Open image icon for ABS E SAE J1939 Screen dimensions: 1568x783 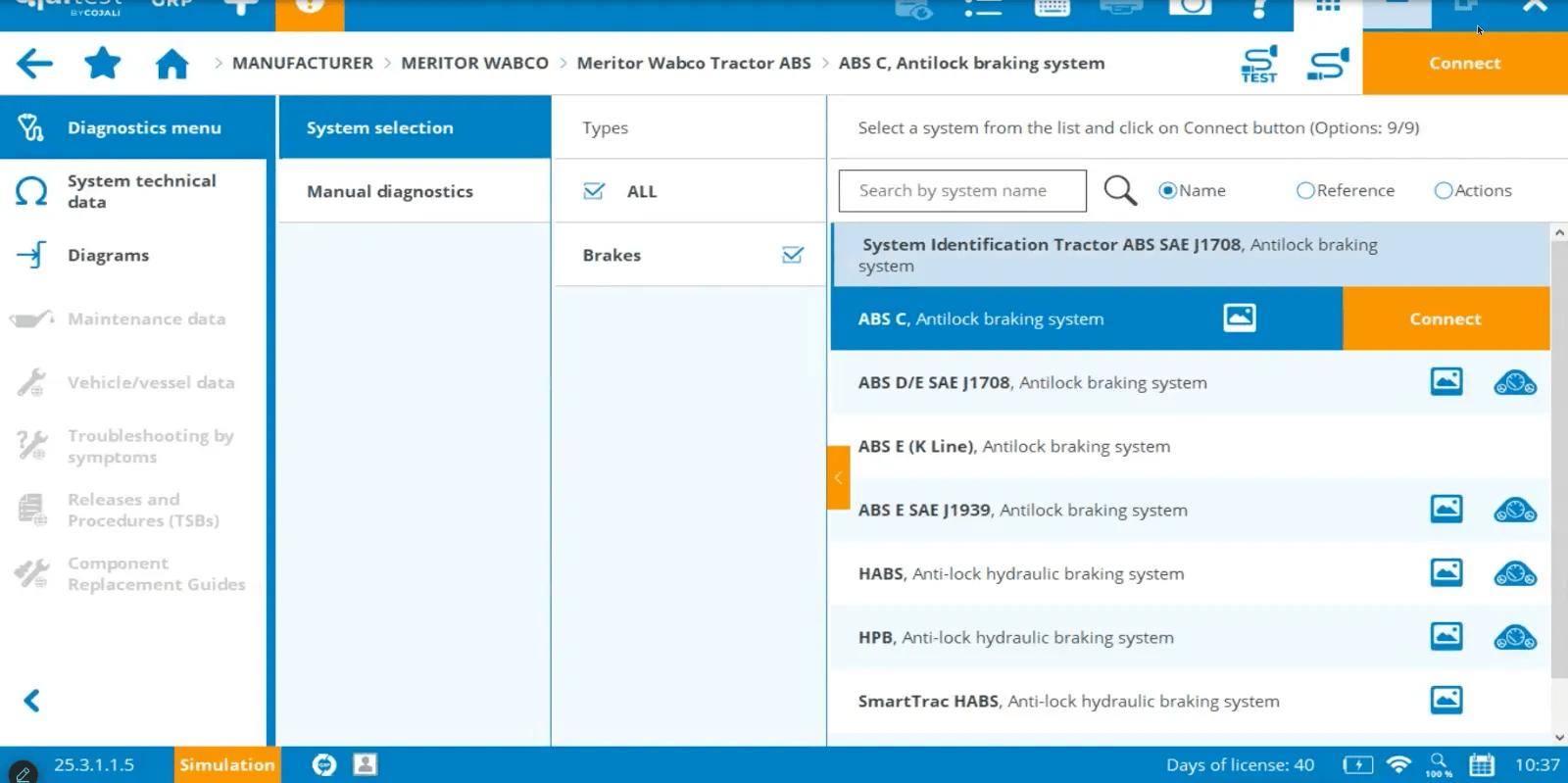[x=1446, y=509]
